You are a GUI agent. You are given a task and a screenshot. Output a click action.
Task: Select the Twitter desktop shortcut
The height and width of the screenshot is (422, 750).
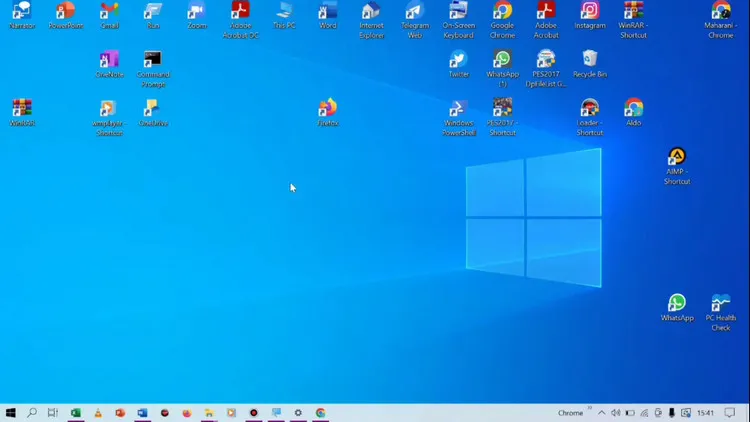458,64
